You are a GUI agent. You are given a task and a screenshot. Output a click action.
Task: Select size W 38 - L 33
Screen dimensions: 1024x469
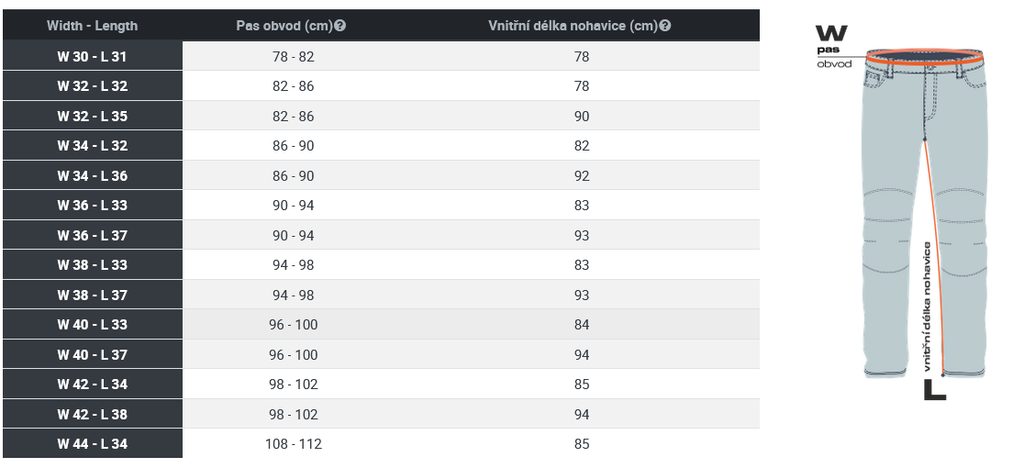[x=92, y=266]
